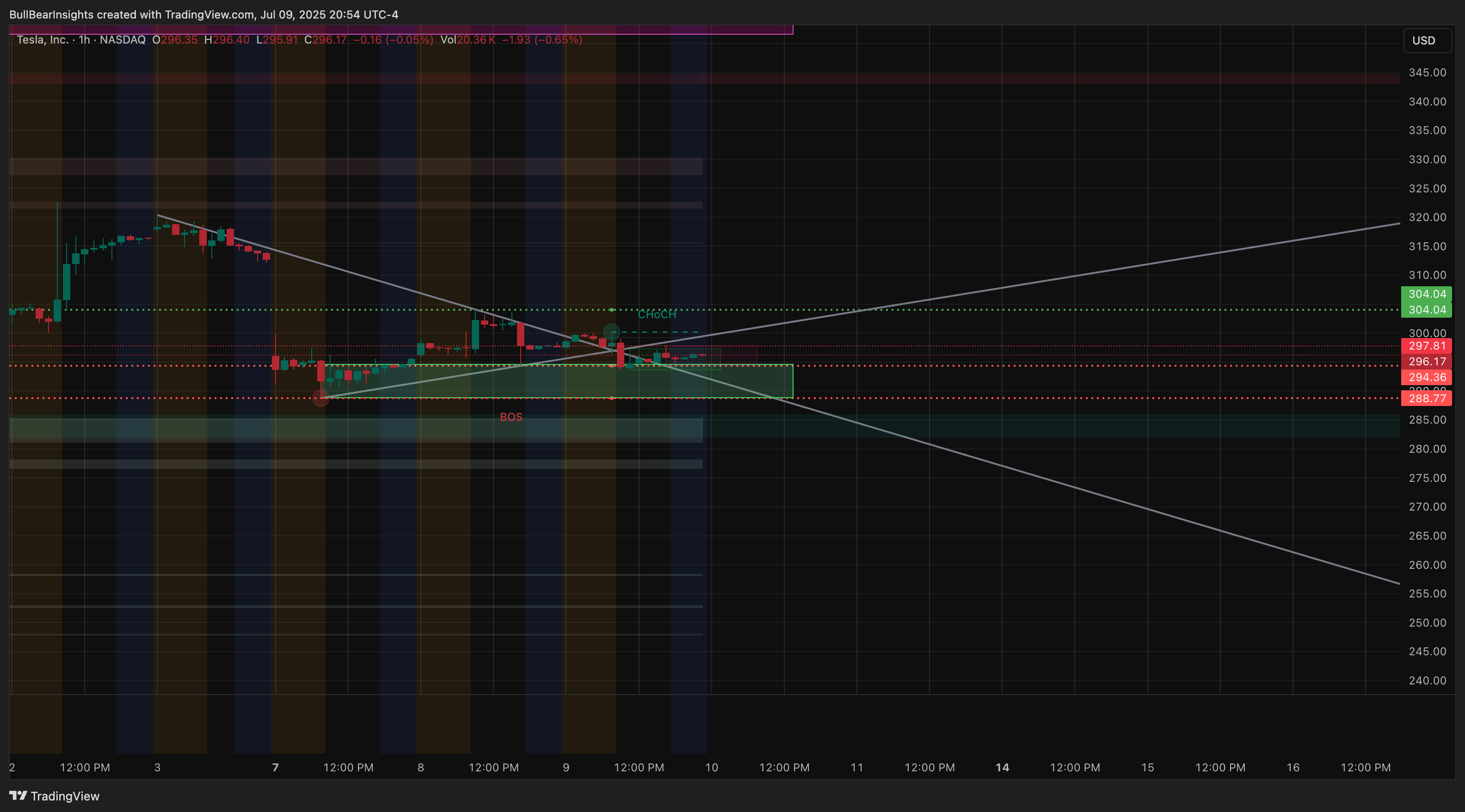Click 330.00 on the price axis

click(x=1427, y=159)
